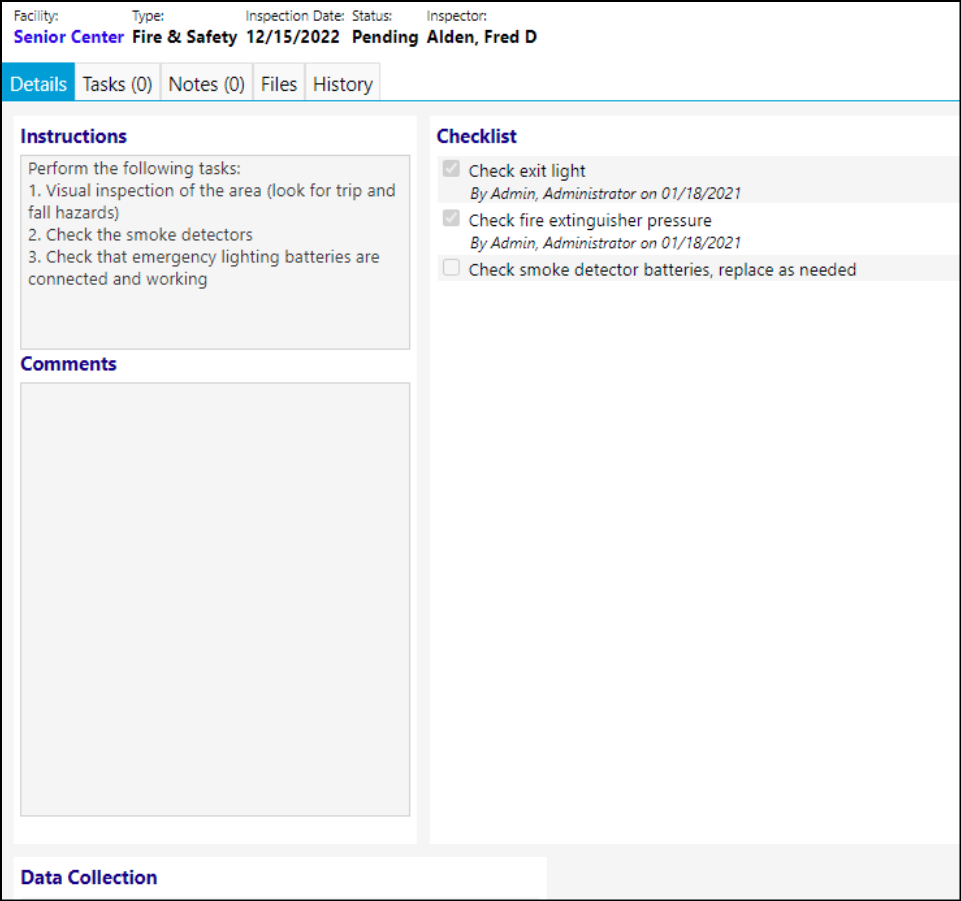
Task: Click the Data Collection heading
Action: click(89, 877)
